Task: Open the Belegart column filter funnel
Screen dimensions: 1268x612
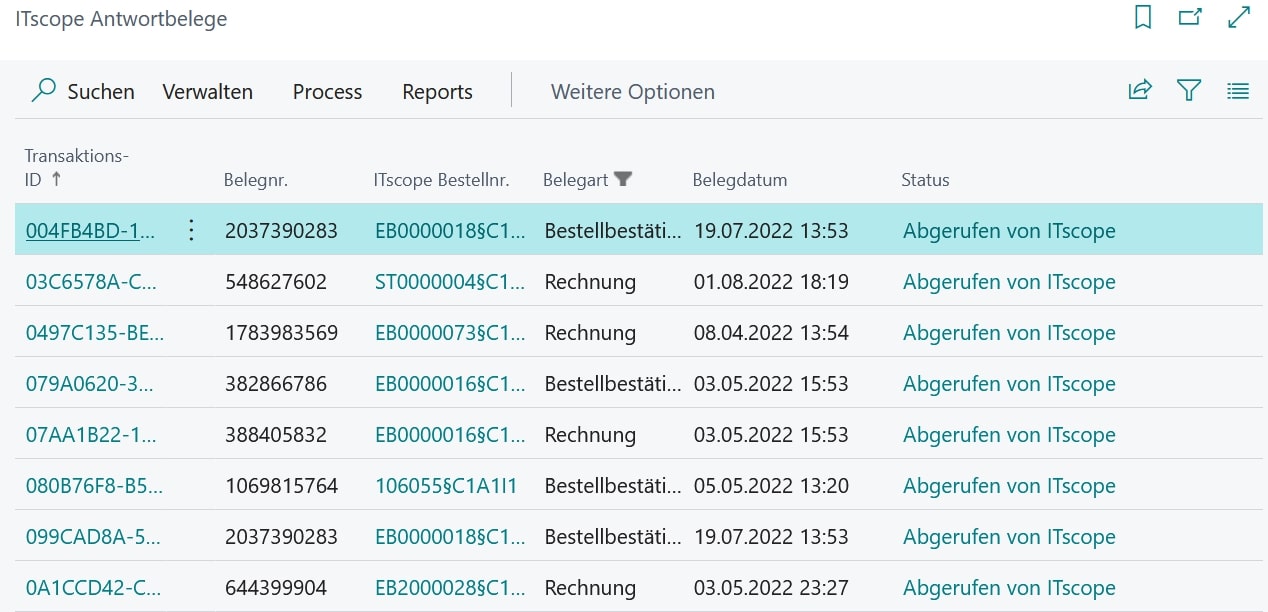Action: 623,179
